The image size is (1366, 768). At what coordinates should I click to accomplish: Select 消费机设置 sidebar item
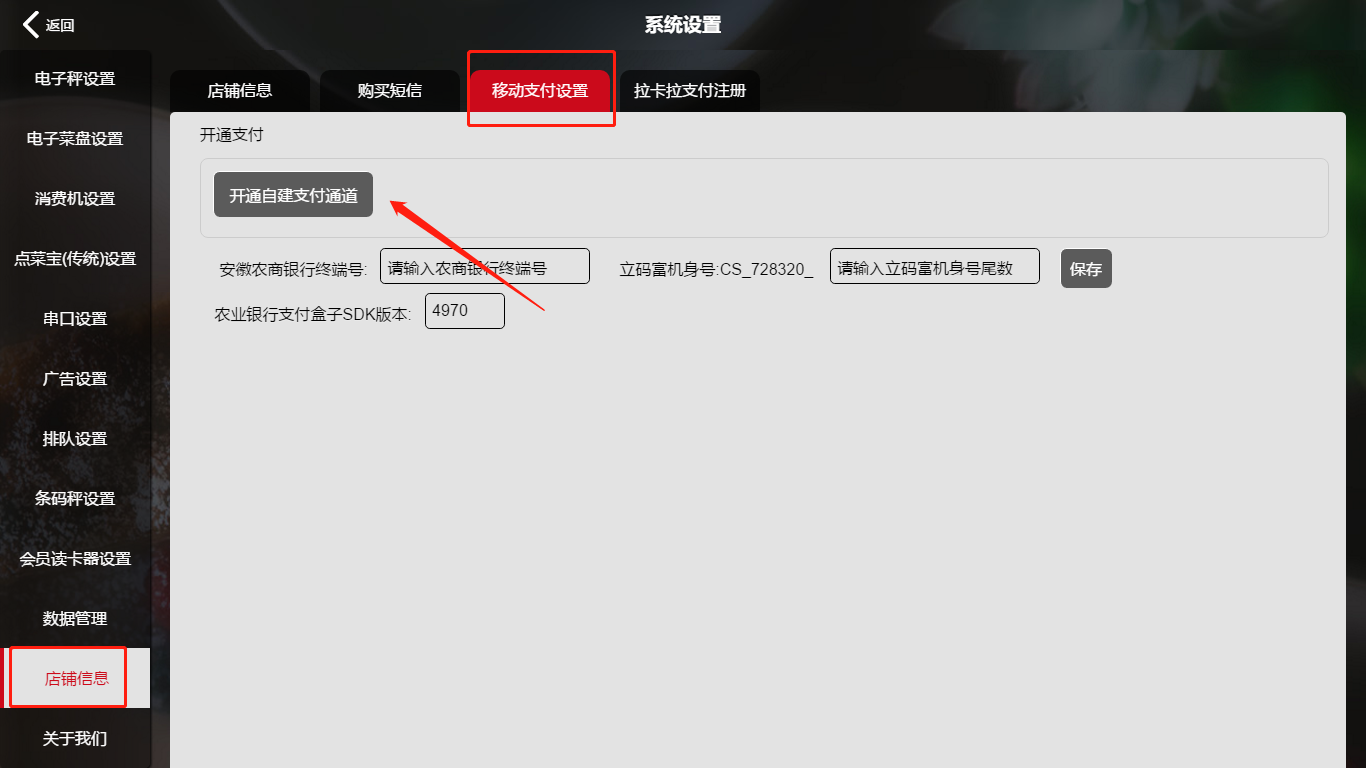click(75, 199)
